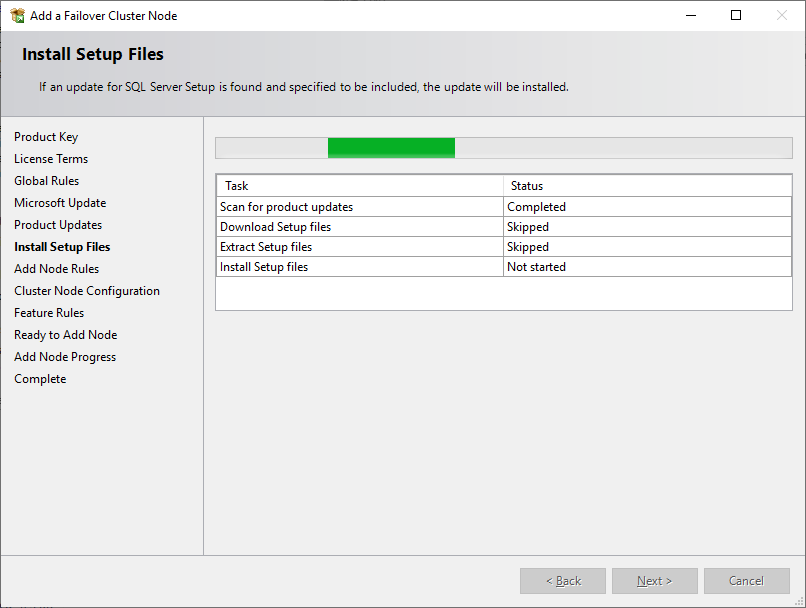This screenshot has height=608, width=806.
Task: Click the Completed status cell
Action: (647, 207)
